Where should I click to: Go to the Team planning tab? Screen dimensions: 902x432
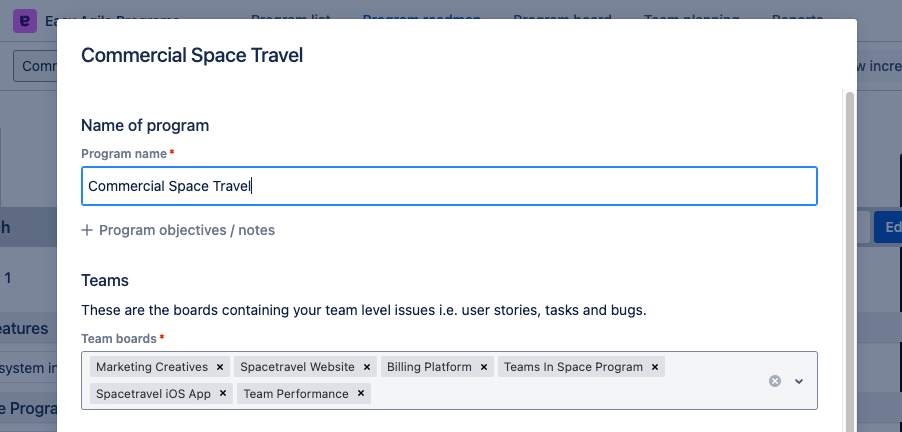[x=691, y=17]
